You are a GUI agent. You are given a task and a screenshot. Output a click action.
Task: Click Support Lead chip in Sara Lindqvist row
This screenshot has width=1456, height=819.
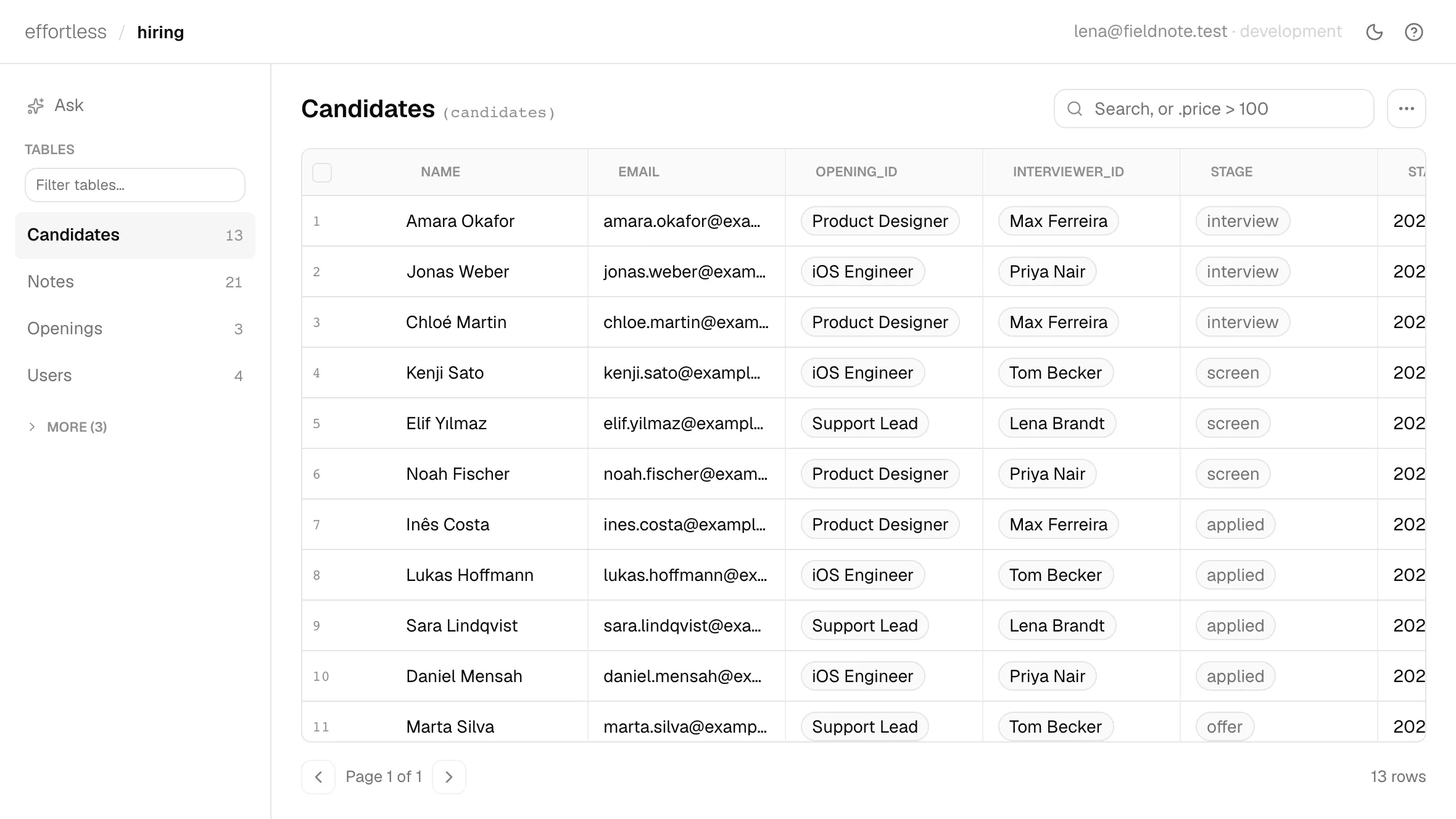[x=865, y=626]
